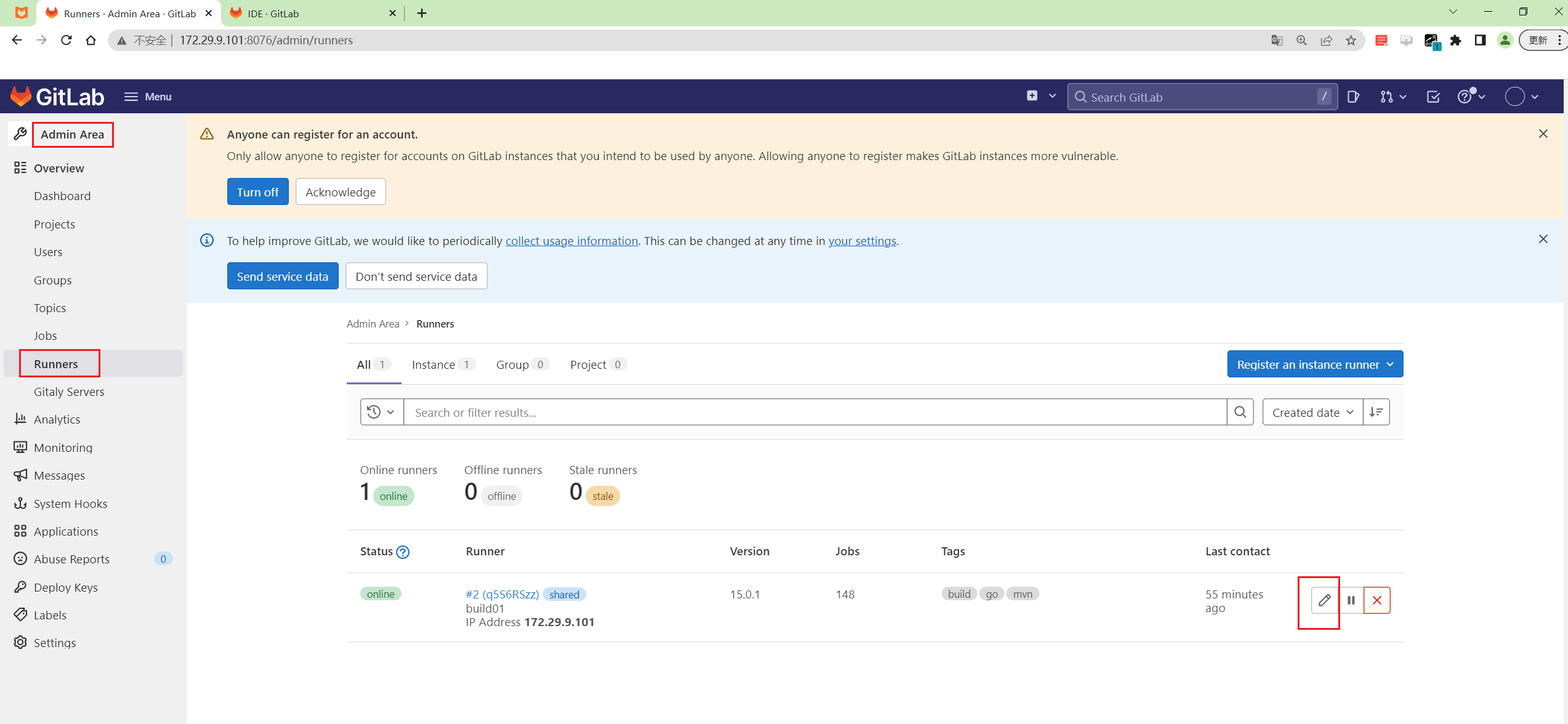Open Deploy Keys key icon
The height and width of the screenshot is (724, 1568).
point(20,587)
